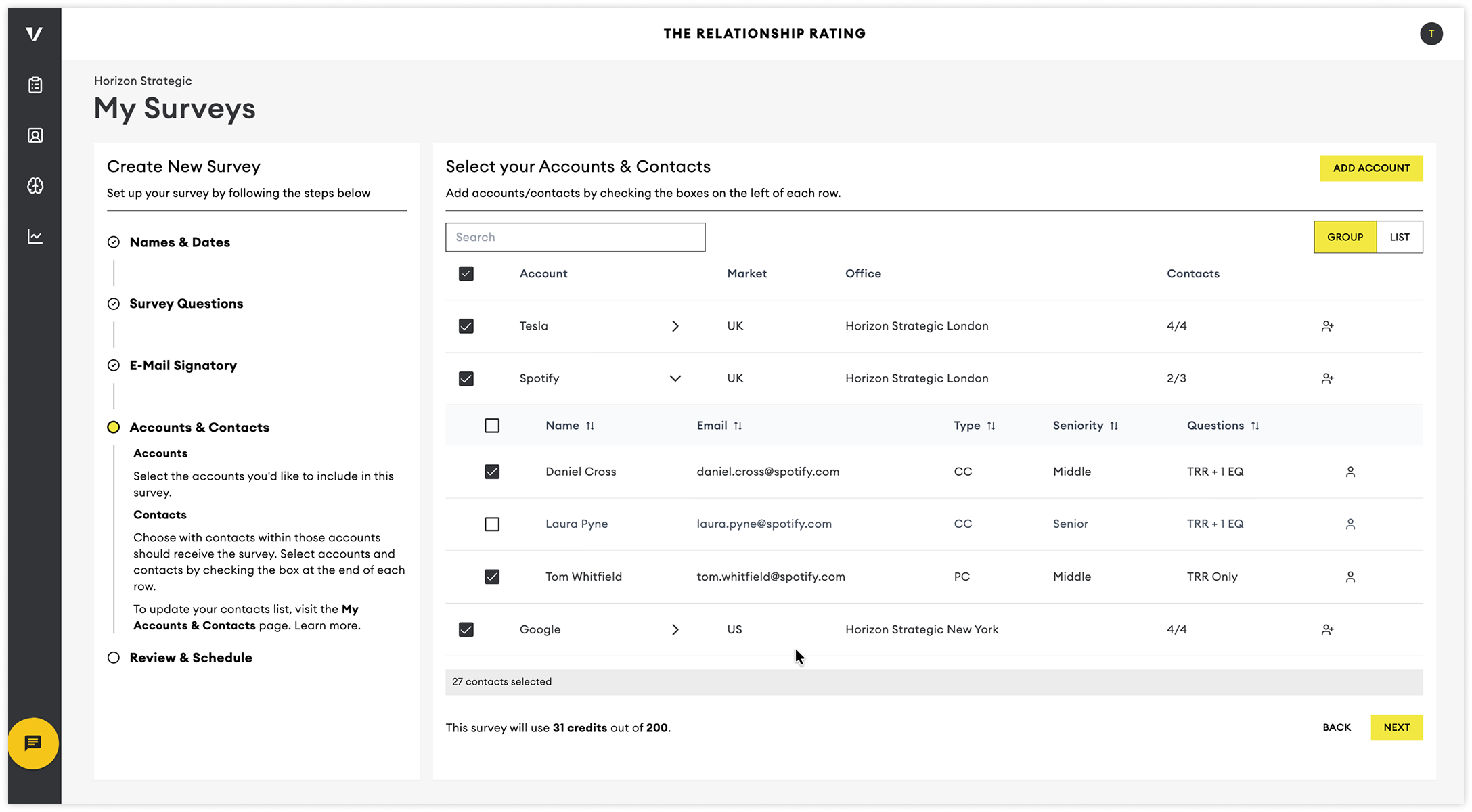Expand the Tesla account row chevron
The width and height of the screenshot is (1472, 812).
[675, 326]
